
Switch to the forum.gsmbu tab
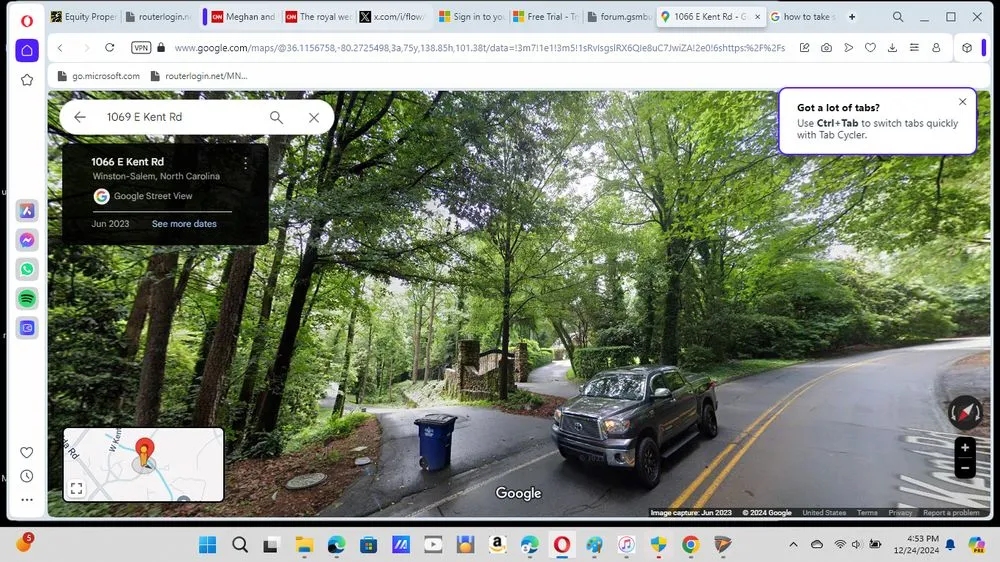tap(618, 17)
